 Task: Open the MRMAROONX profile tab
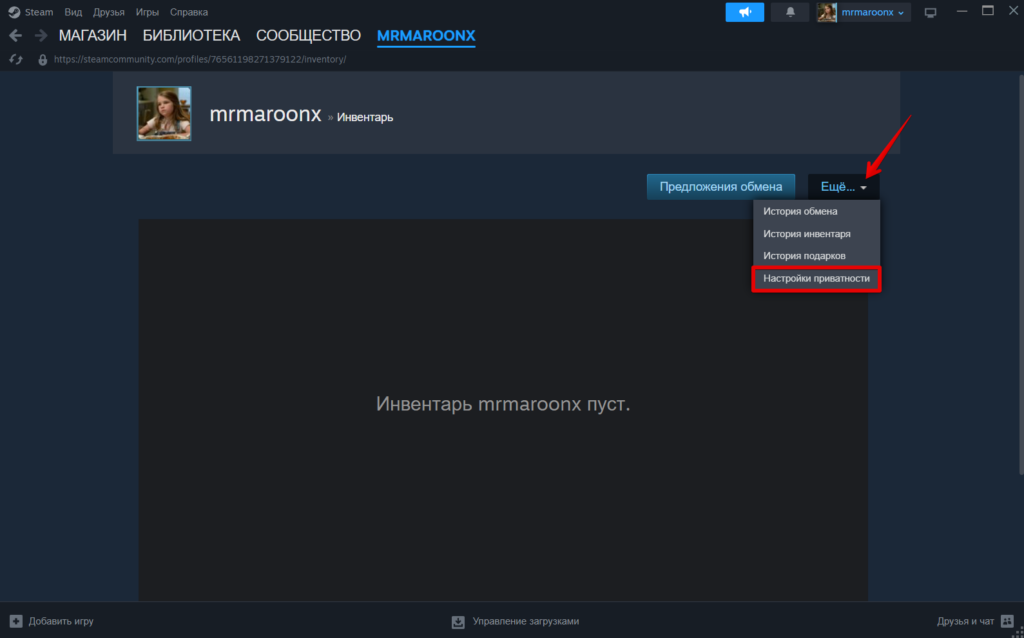(426, 36)
